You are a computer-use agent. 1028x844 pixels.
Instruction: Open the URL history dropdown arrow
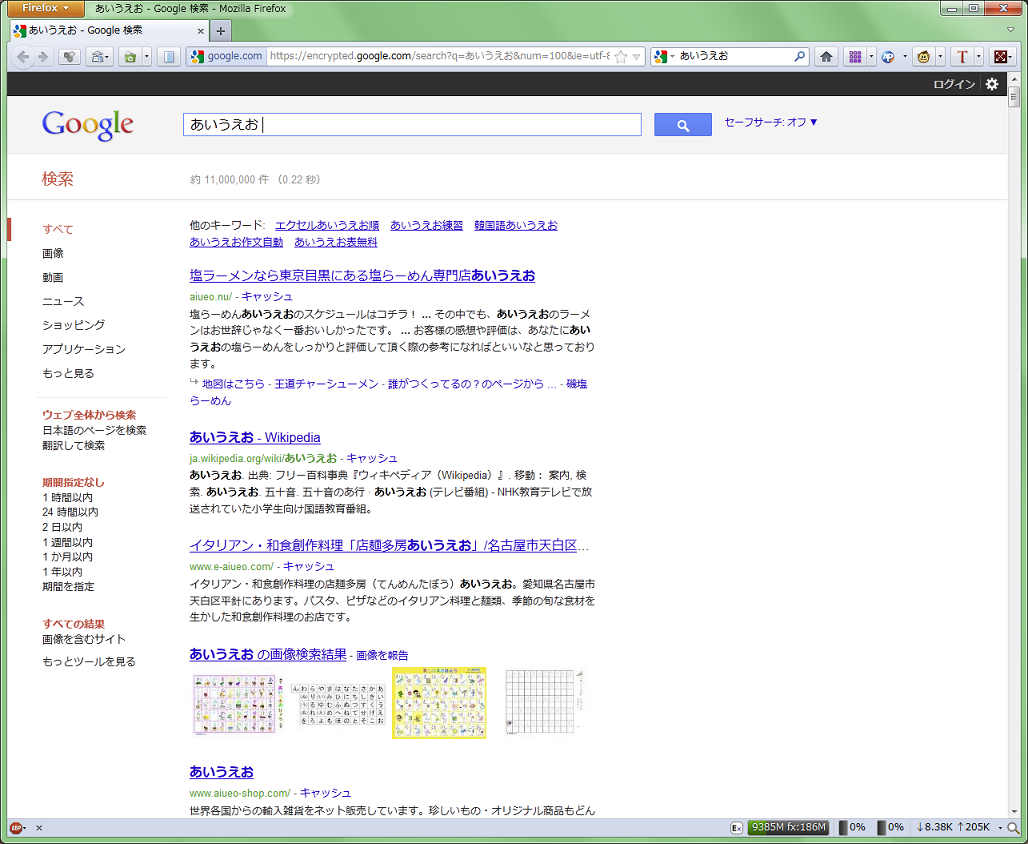(x=636, y=57)
